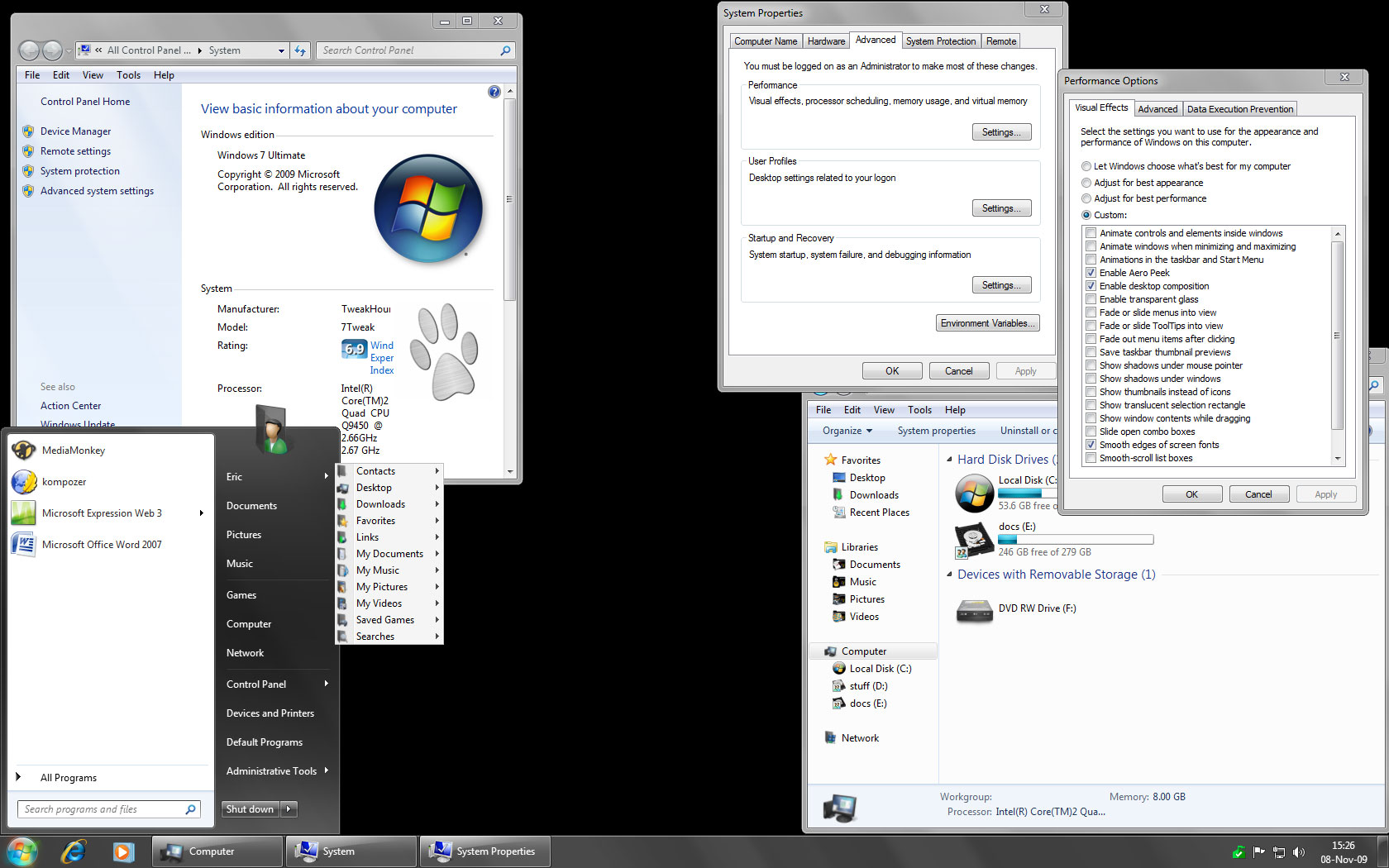Collapse Devices with Removable Storage group

click(x=949, y=574)
